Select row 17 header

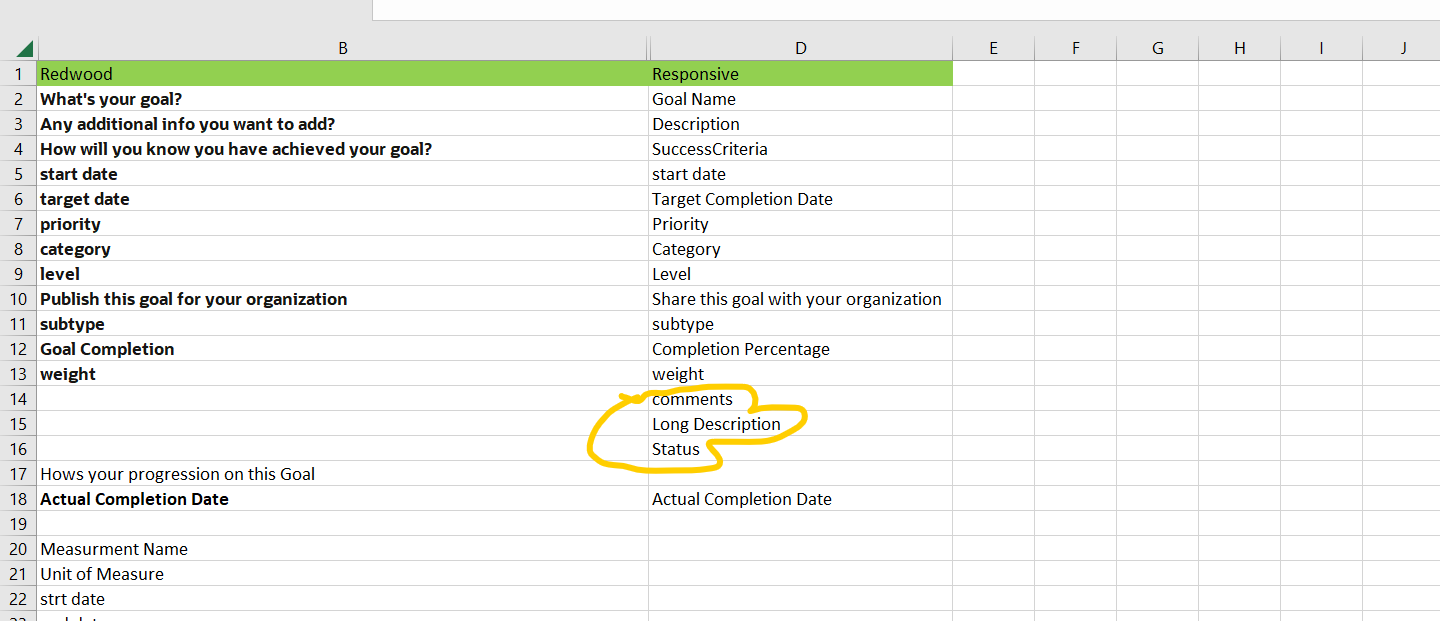coord(18,473)
